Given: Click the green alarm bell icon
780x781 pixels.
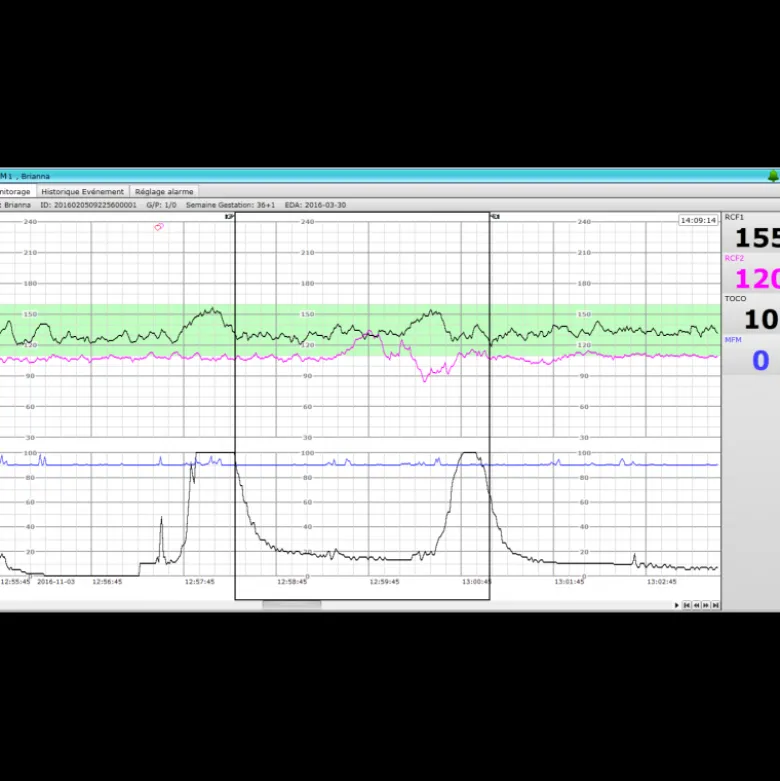Looking at the screenshot, I should pyautogui.click(x=773, y=176).
